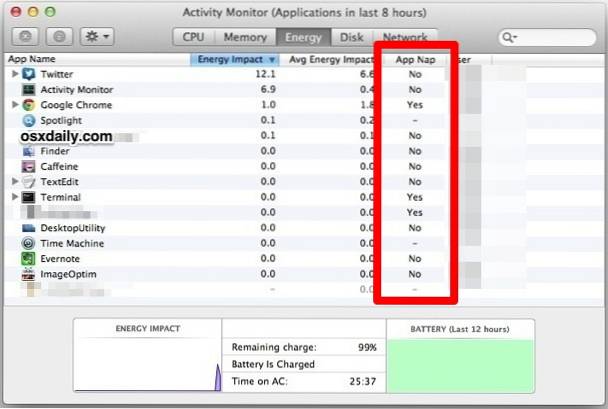This screenshot has width=608, height=409.
Task: Click the Caffeine app icon
Action: (29, 167)
